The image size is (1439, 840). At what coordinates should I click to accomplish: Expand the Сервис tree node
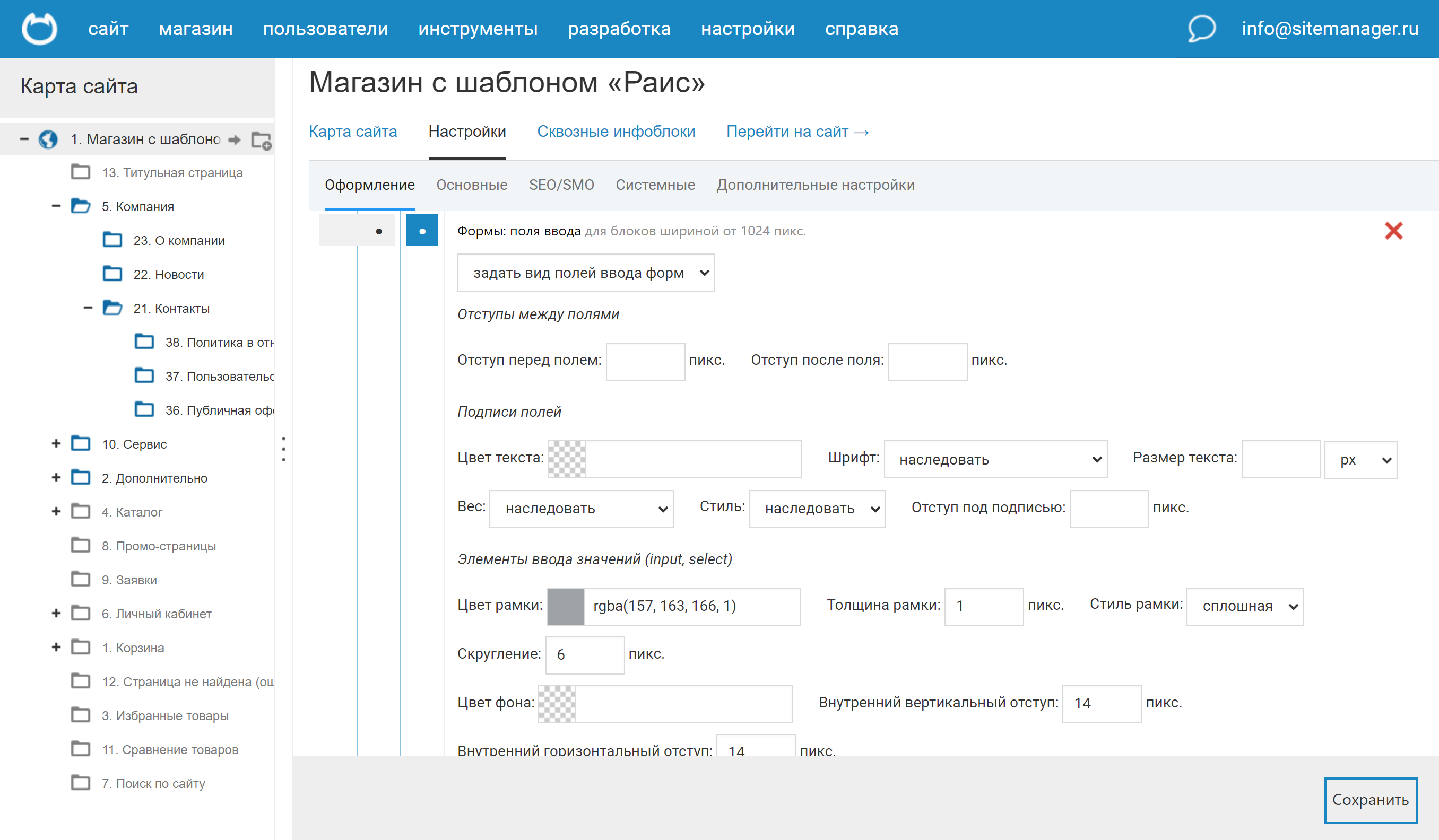tap(56, 443)
